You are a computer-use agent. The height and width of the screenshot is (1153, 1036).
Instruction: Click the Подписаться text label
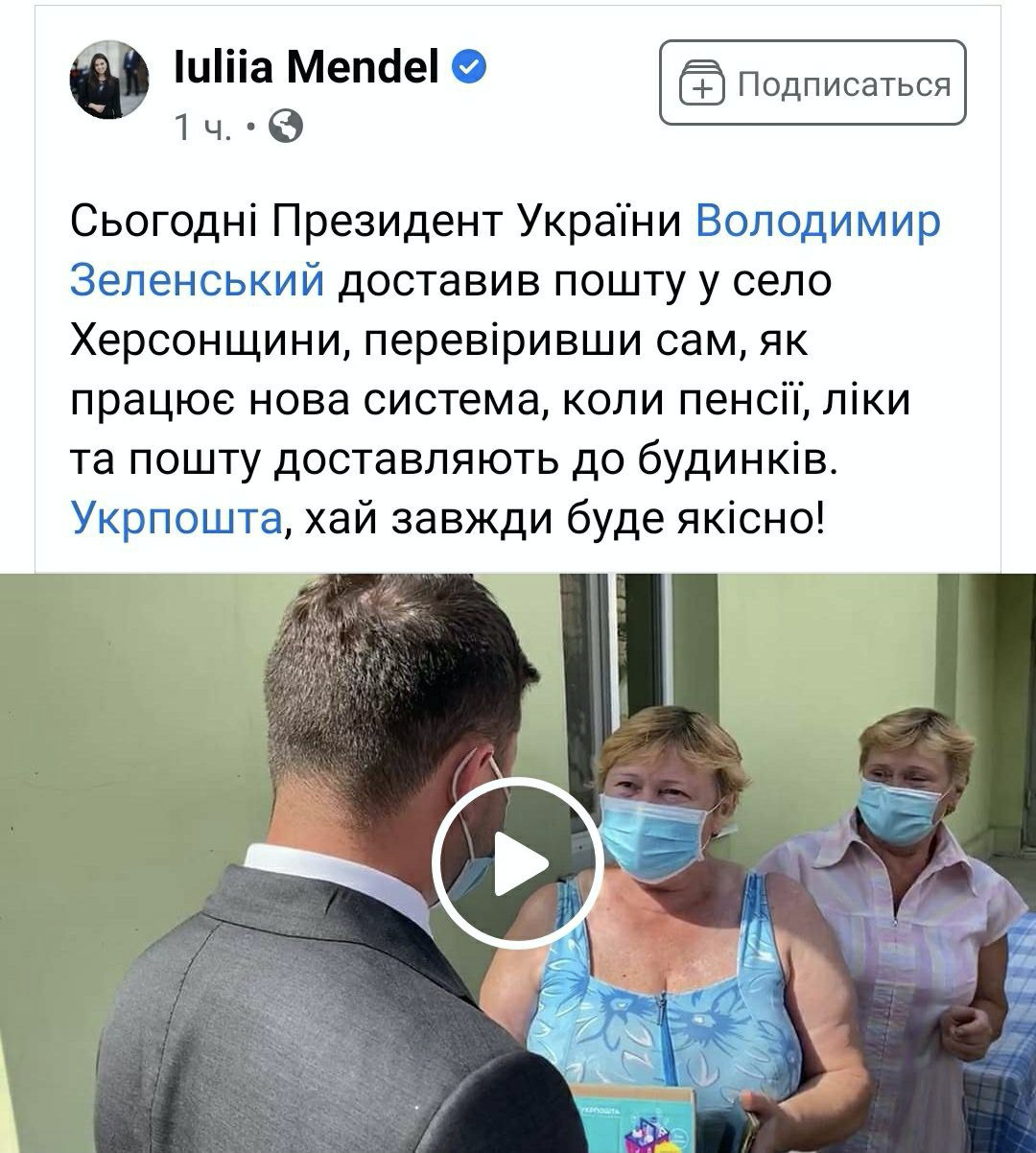coord(844,84)
